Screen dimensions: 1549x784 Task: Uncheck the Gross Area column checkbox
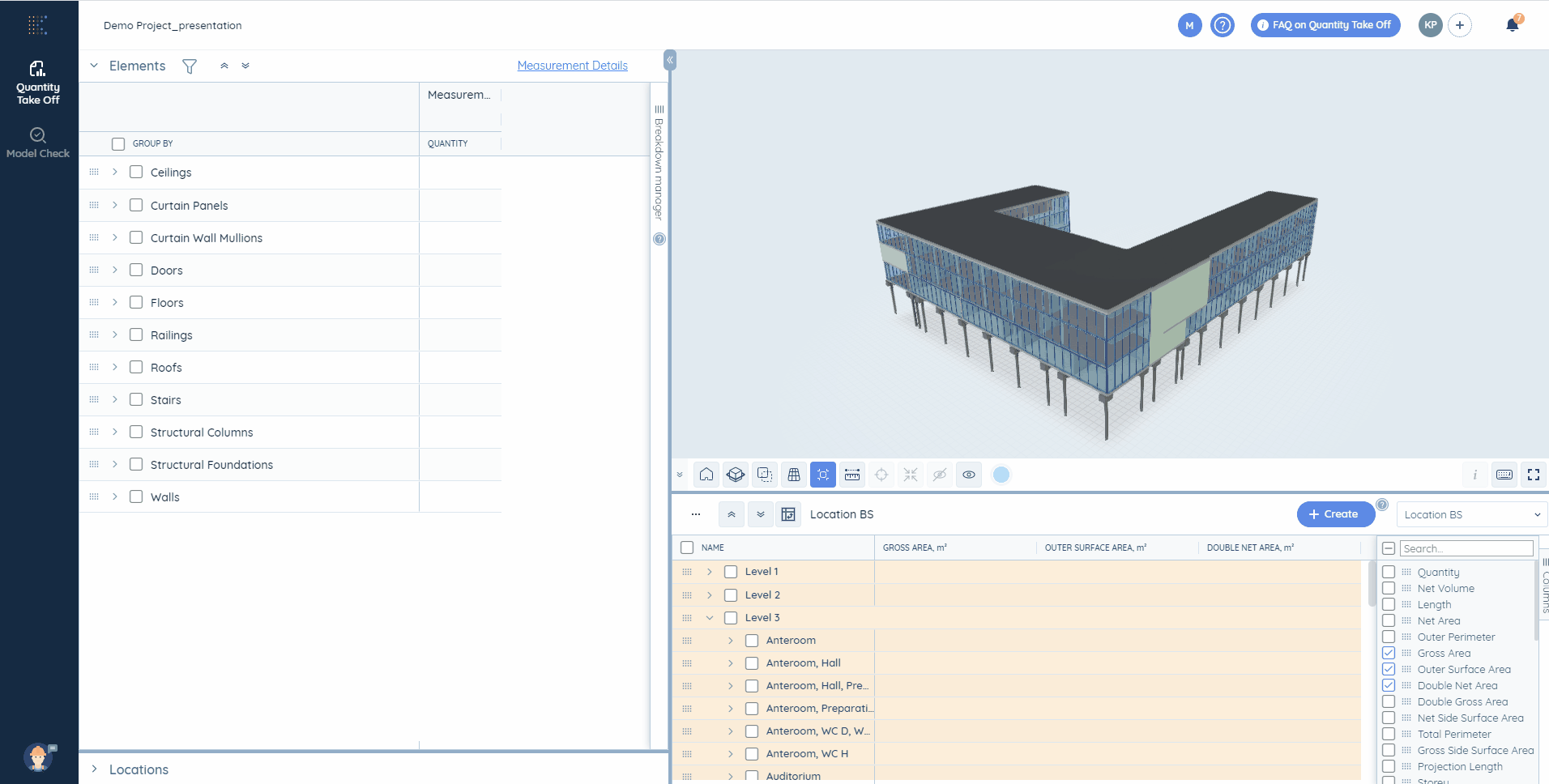pyautogui.click(x=1389, y=653)
